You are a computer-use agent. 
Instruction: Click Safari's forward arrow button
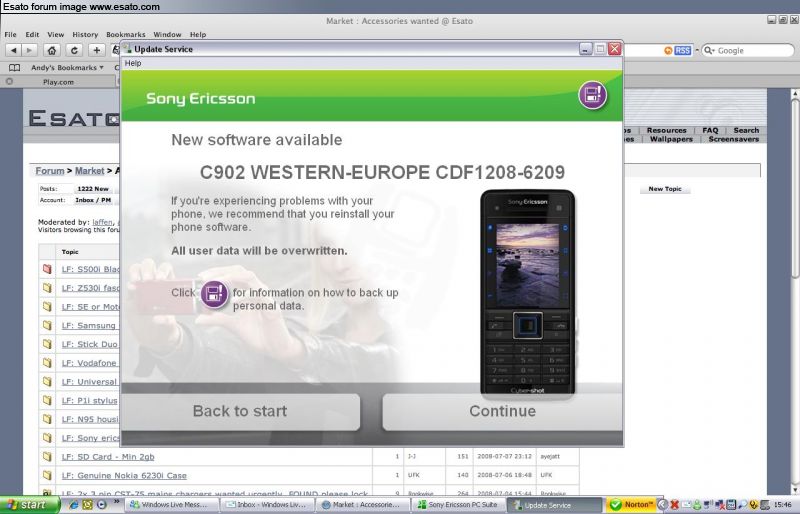[30, 50]
